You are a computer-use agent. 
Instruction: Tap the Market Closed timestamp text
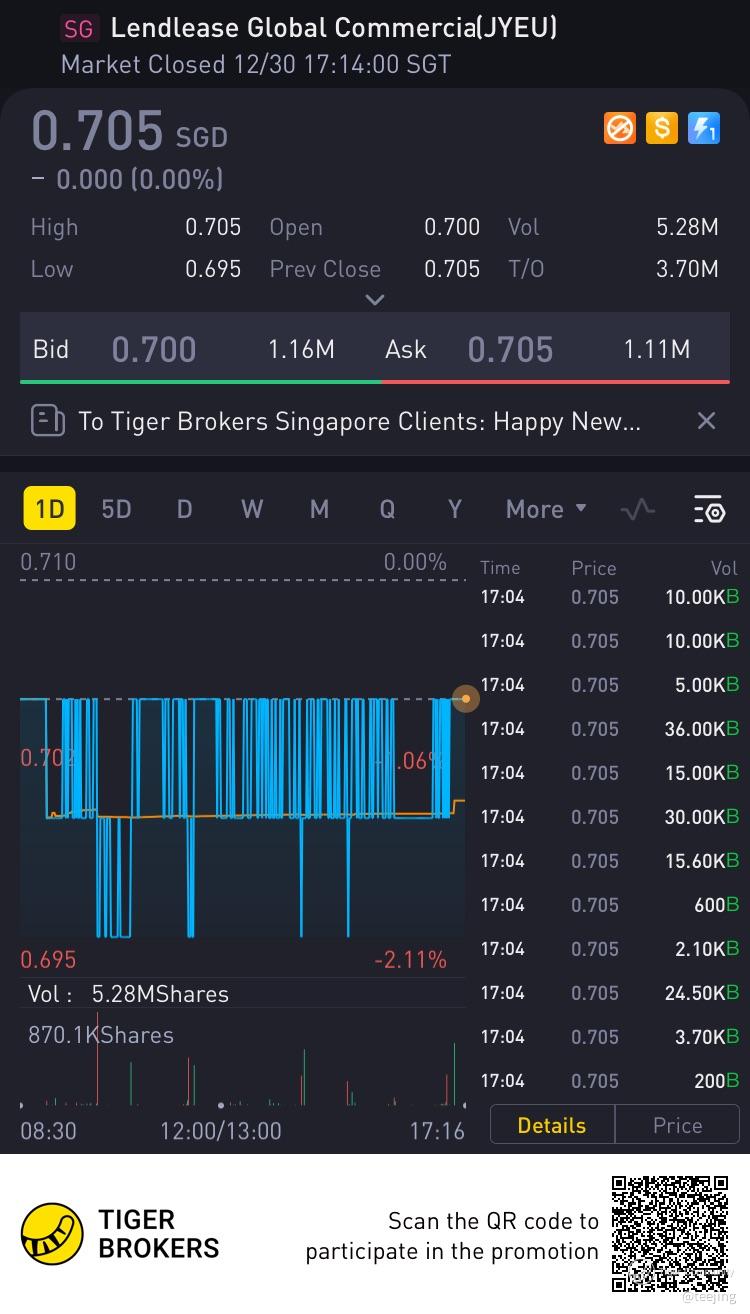click(256, 65)
